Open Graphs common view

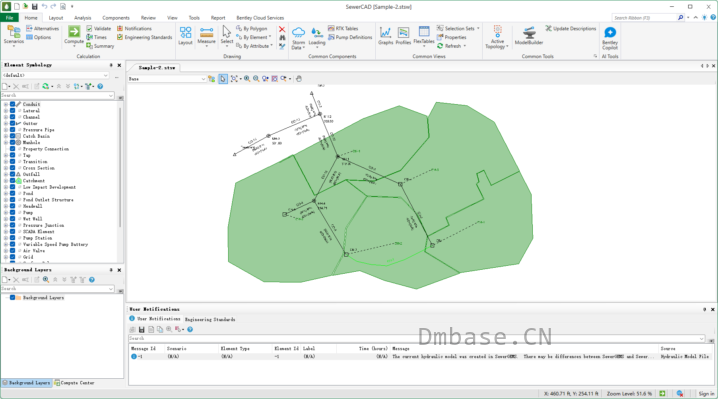coord(386,35)
